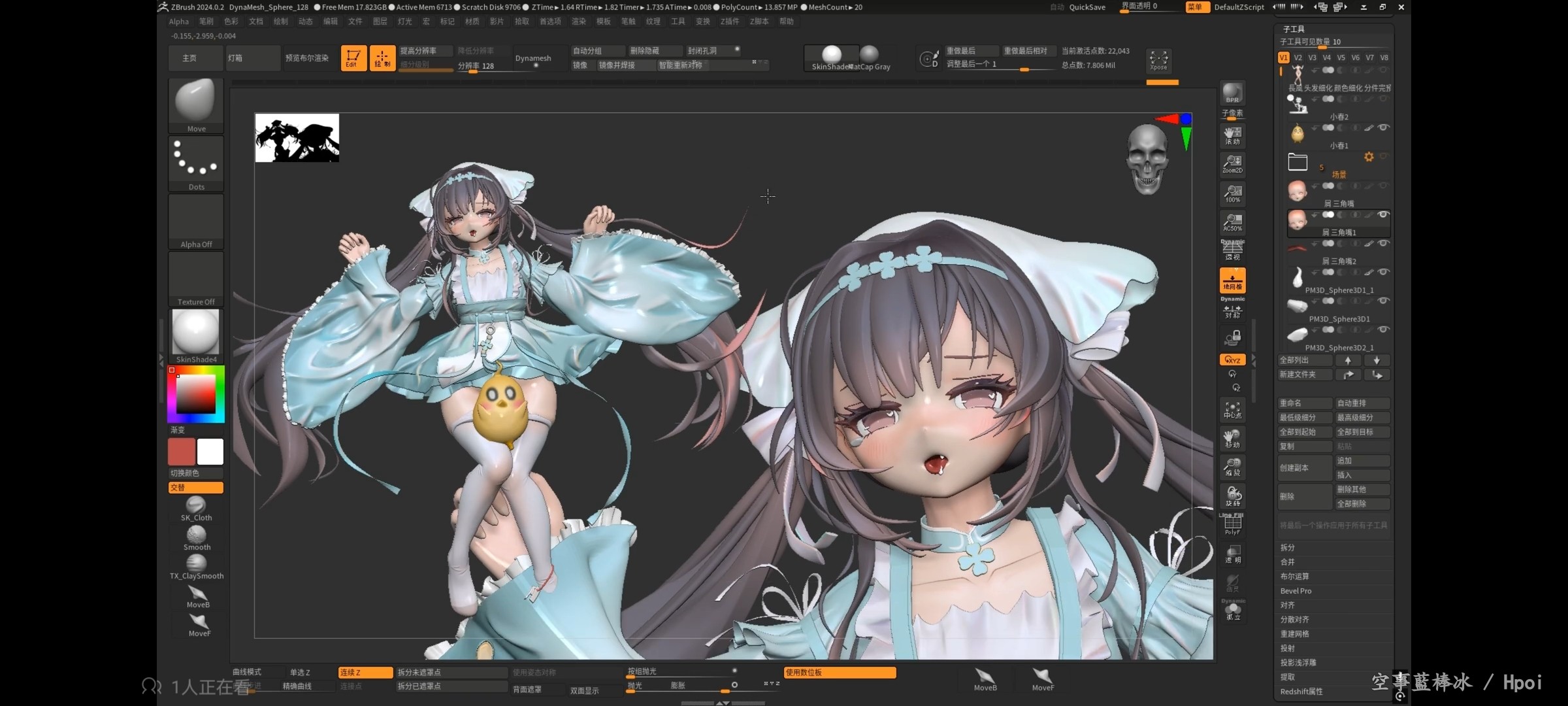Screen dimensions: 1568x706
Task: Select the MoveF brush in left tray
Action: [199, 625]
